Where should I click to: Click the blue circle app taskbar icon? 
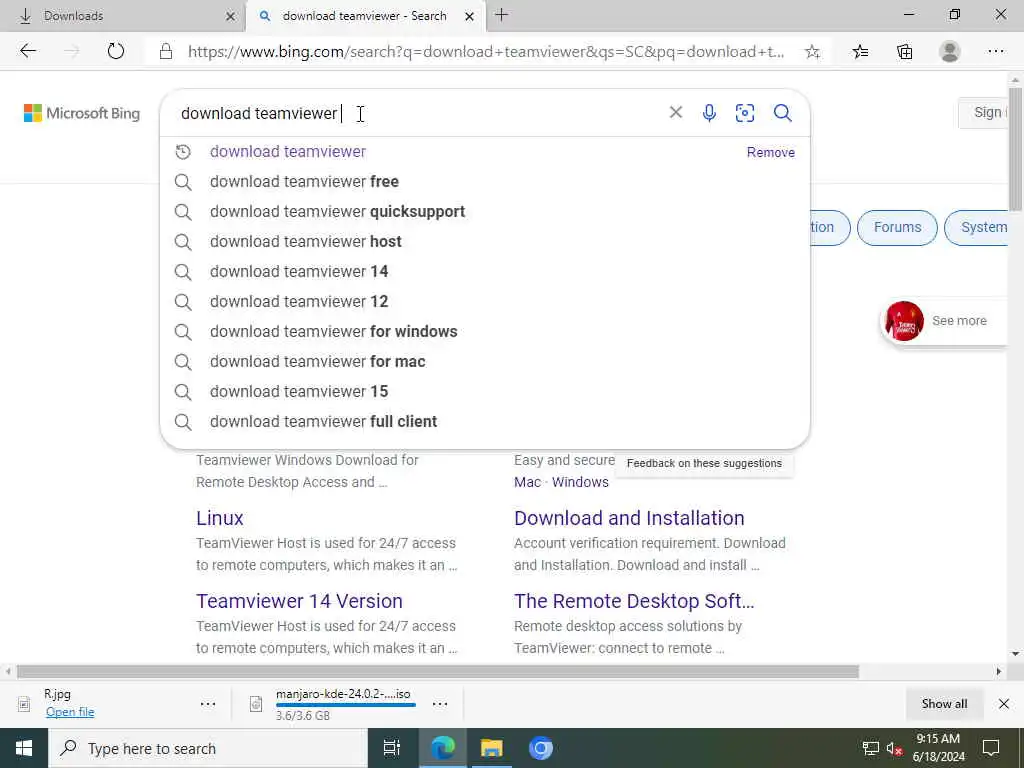541,748
